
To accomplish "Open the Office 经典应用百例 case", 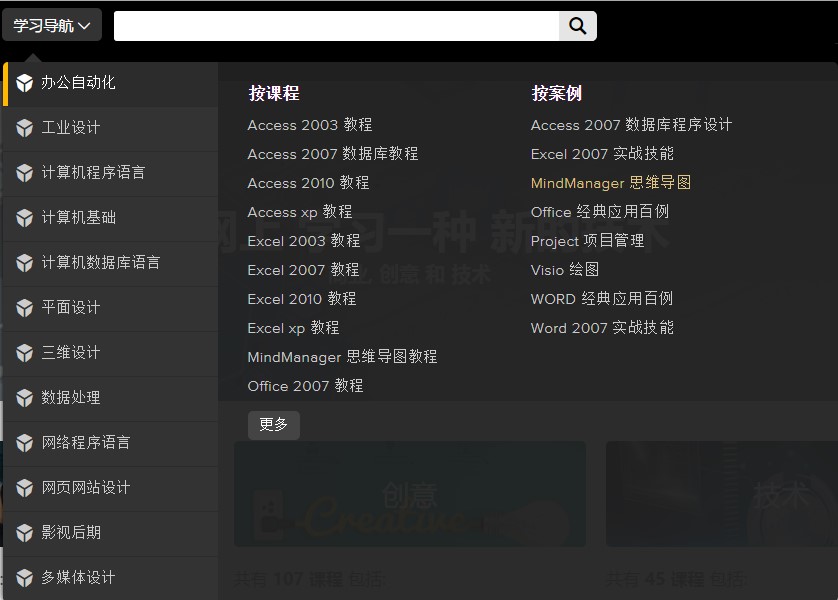I will pyautogui.click(x=600, y=212).
